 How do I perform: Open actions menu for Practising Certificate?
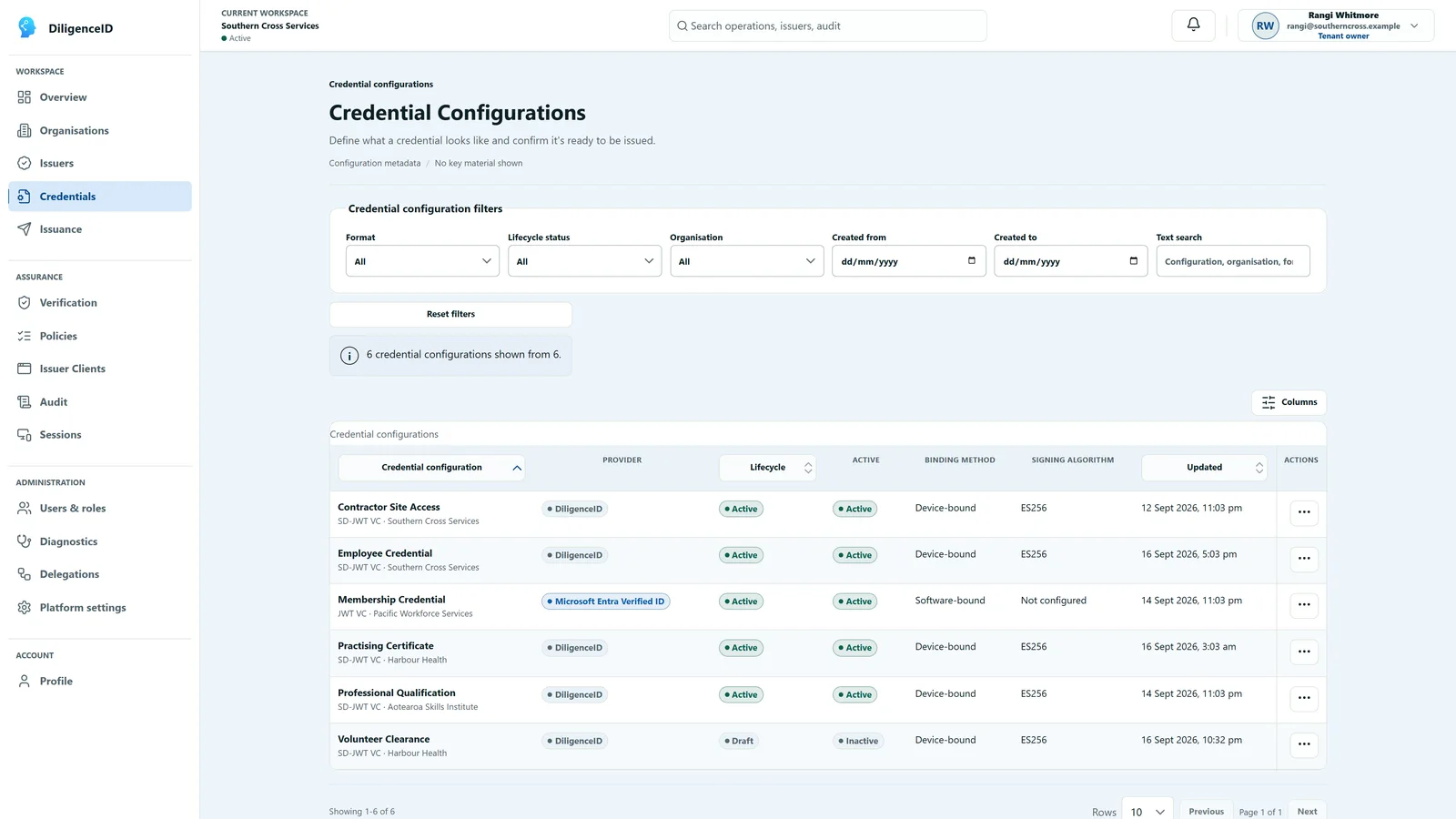1304,652
